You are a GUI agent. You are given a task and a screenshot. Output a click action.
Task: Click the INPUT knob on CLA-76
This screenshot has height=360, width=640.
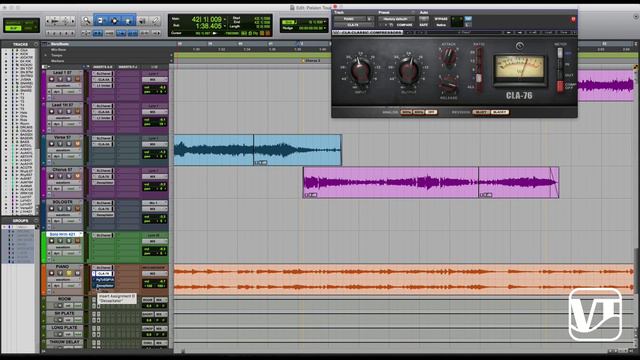[361, 72]
